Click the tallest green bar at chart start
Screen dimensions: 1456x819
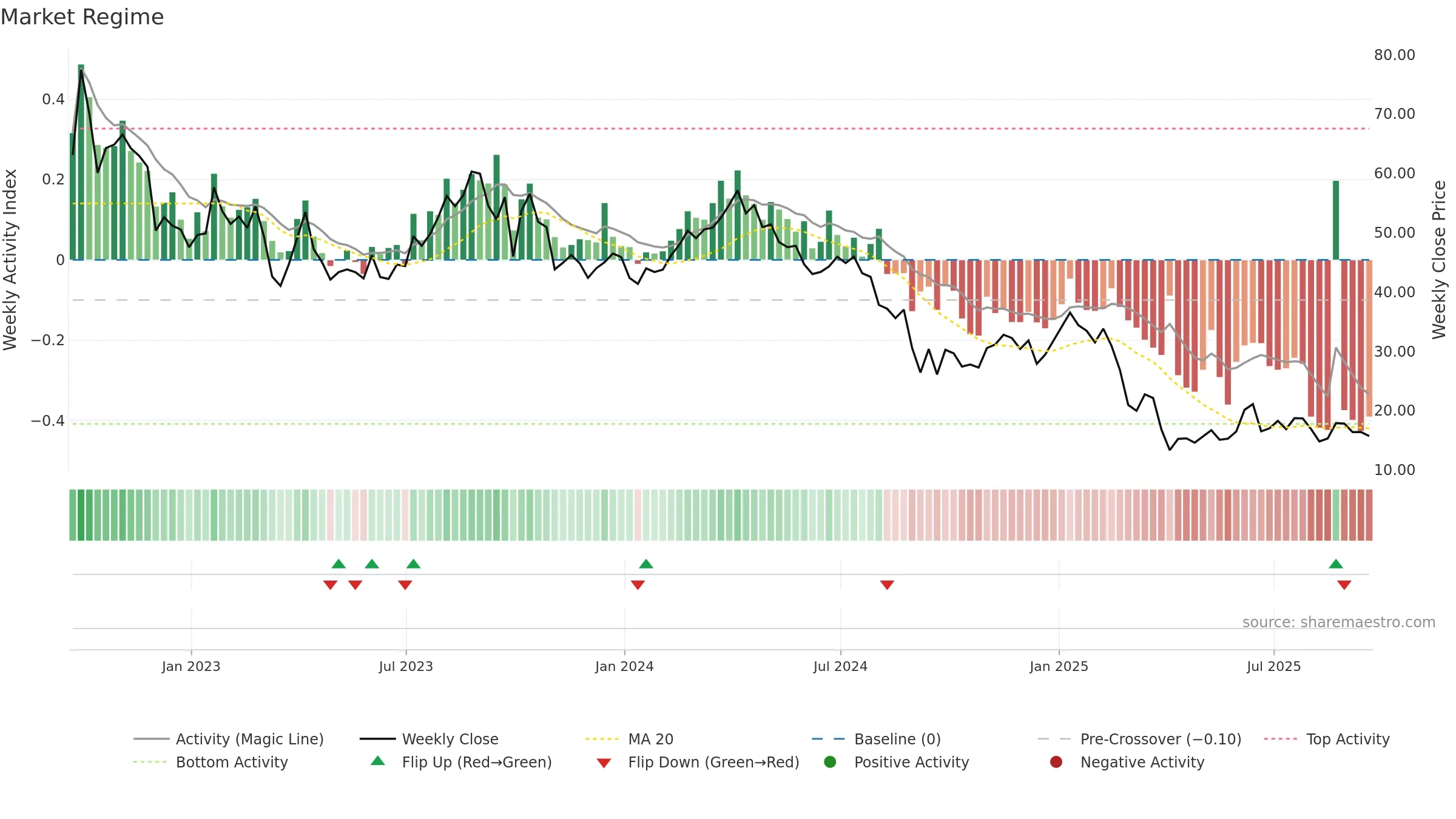coord(81,162)
